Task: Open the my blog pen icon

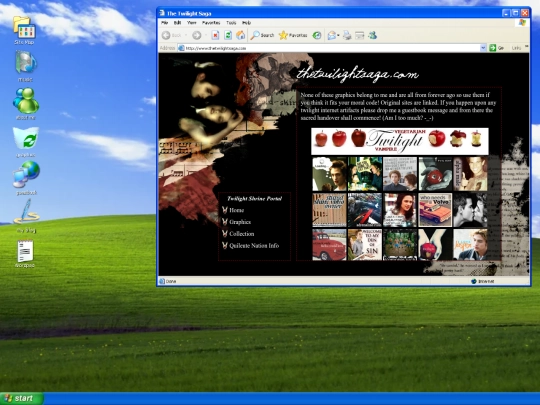Action: (26, 216)
